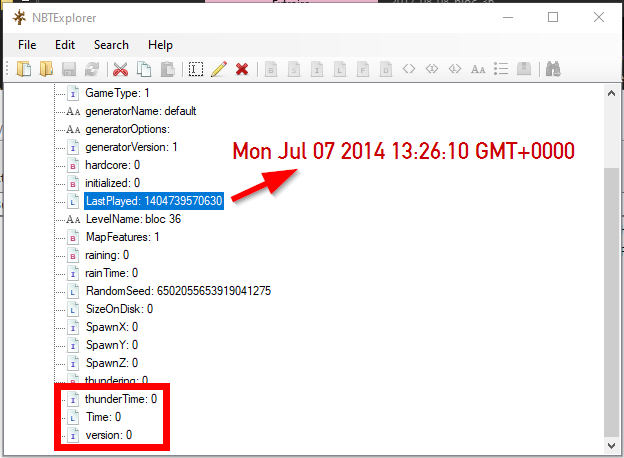Click the scroll up arrow of tree view

coord(612,94)
